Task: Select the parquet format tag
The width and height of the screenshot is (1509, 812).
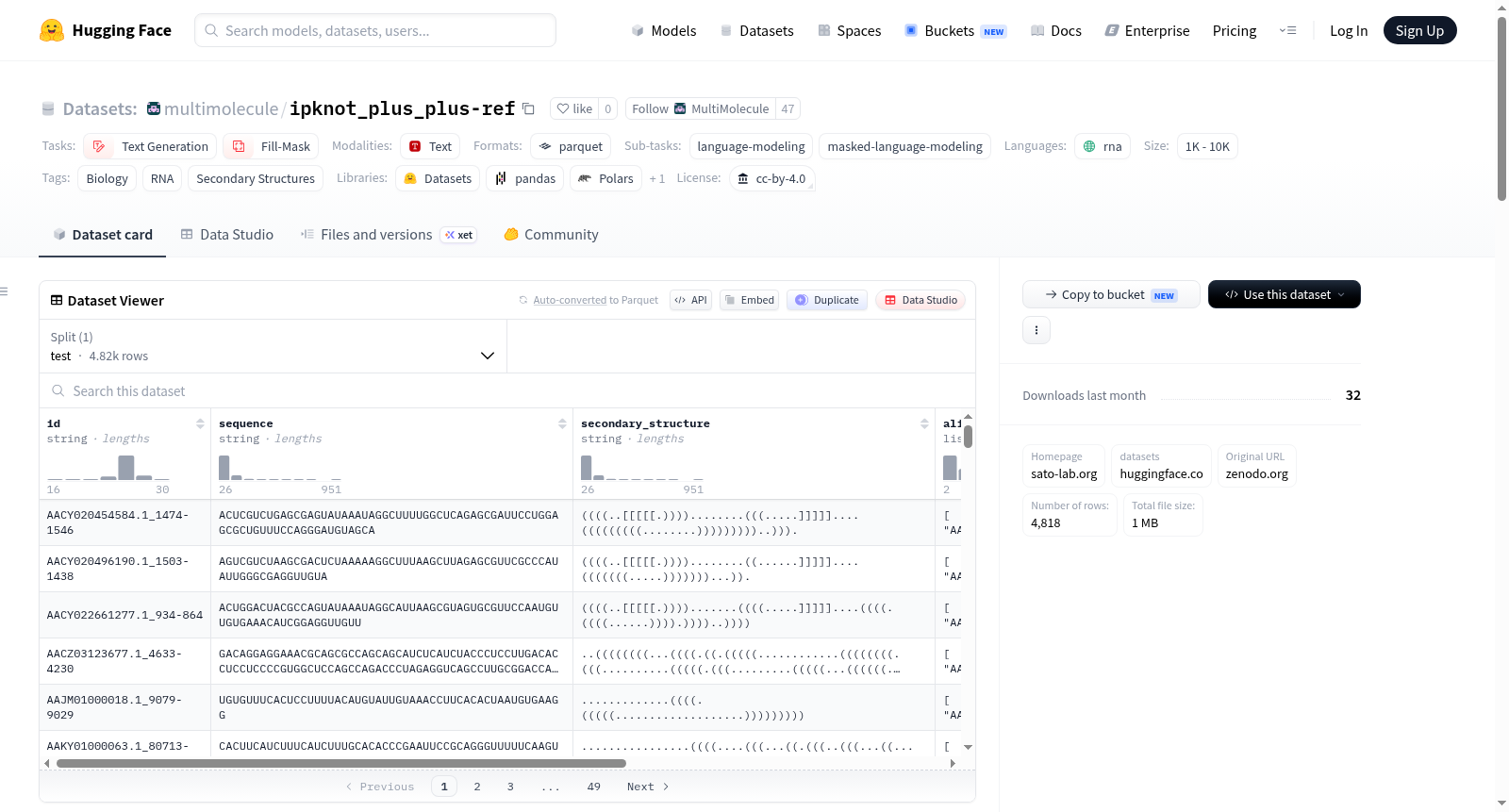Action: (571, 146)
